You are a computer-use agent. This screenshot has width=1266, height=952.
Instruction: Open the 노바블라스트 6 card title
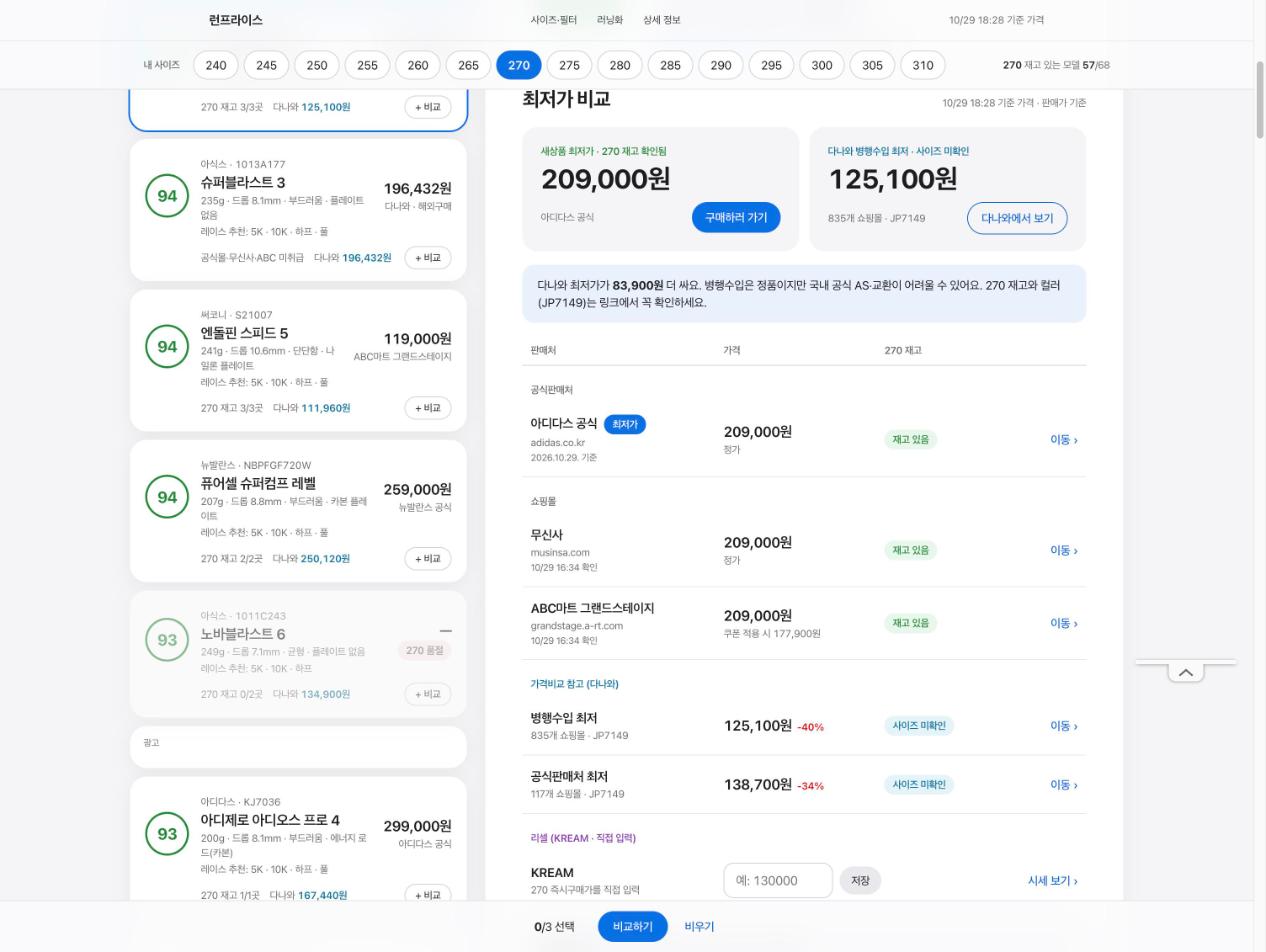pyautogui.click(x=243, y=634)
